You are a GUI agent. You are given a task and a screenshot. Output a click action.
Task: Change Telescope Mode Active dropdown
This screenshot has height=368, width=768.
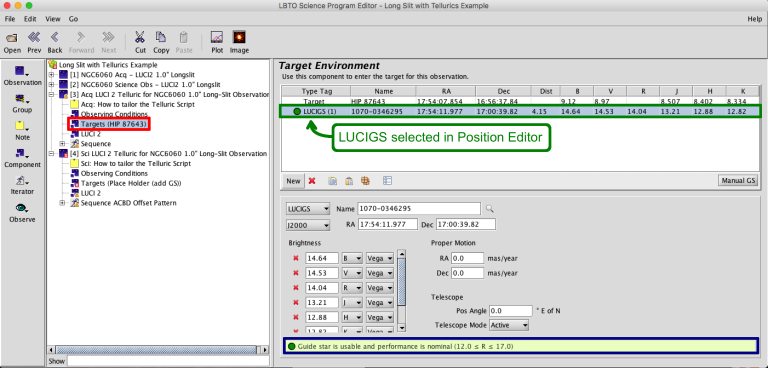click(509, 325)
